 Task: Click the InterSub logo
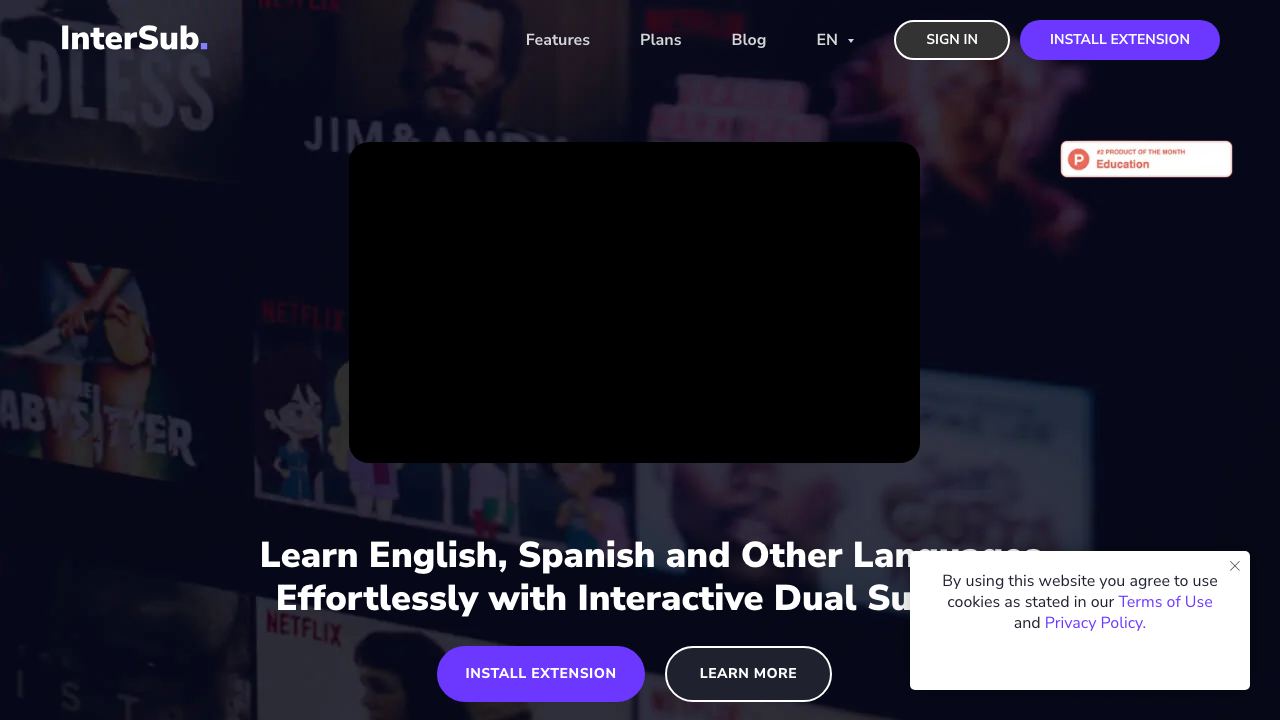(134, 38)
